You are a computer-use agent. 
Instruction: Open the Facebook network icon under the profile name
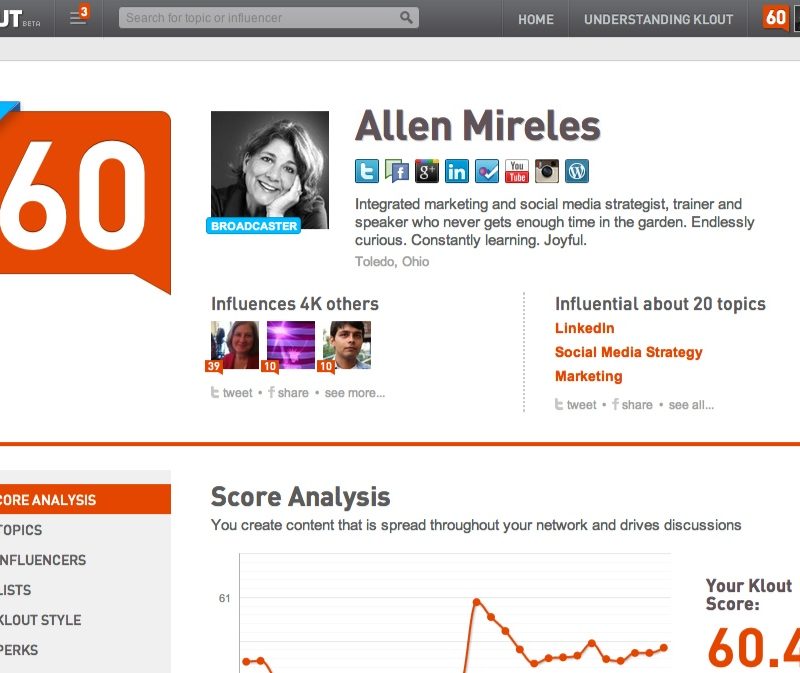[x=397, y=171]
